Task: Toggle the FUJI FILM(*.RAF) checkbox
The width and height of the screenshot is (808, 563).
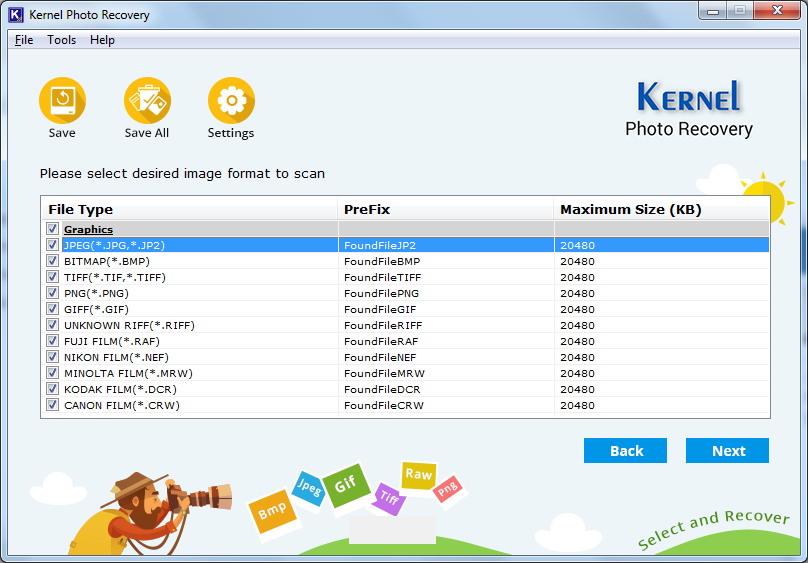Action: click(52, 340)
